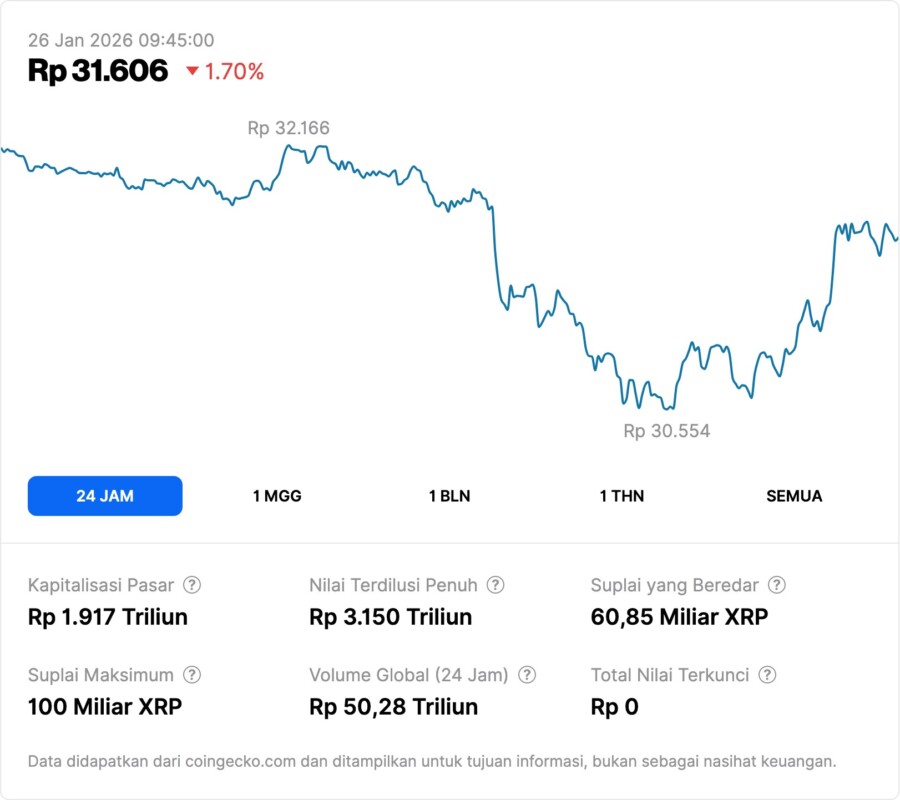Click the red down-triangle price change indicator
The width and height of the screenshot is (900, 800).
click(192, 72)
